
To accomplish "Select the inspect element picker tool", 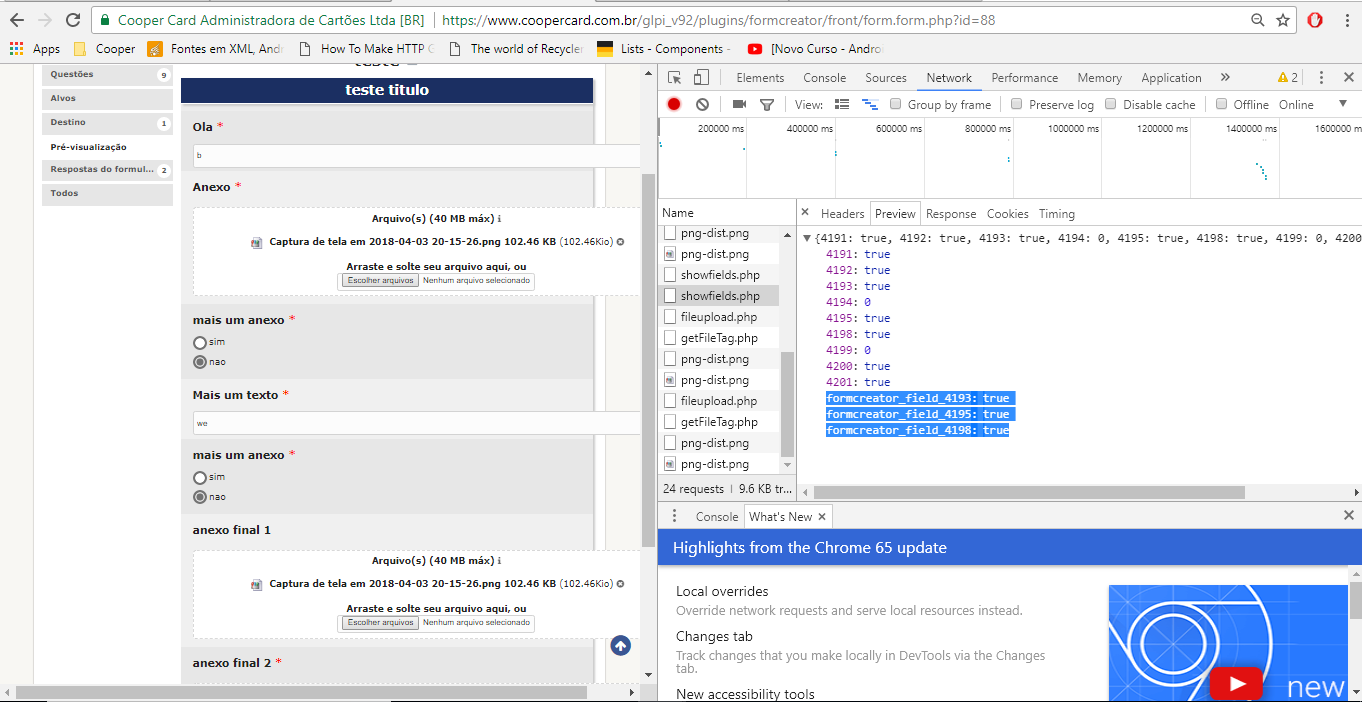I will [x=675, y=77].
